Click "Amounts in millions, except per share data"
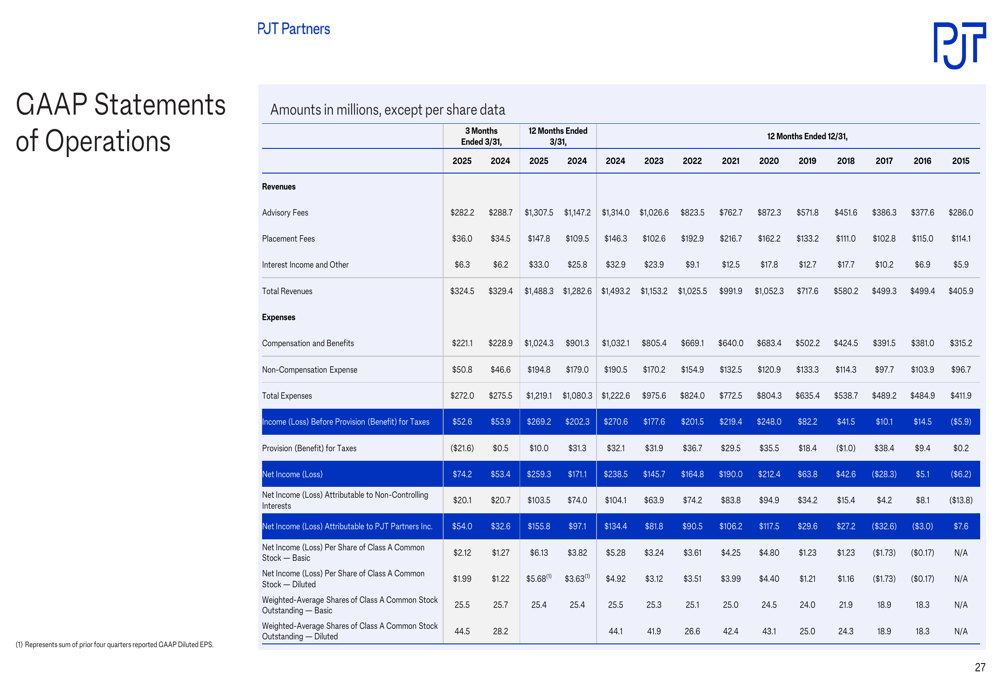Viewport: 1000px width, 685px height. [x=388, y=110]
